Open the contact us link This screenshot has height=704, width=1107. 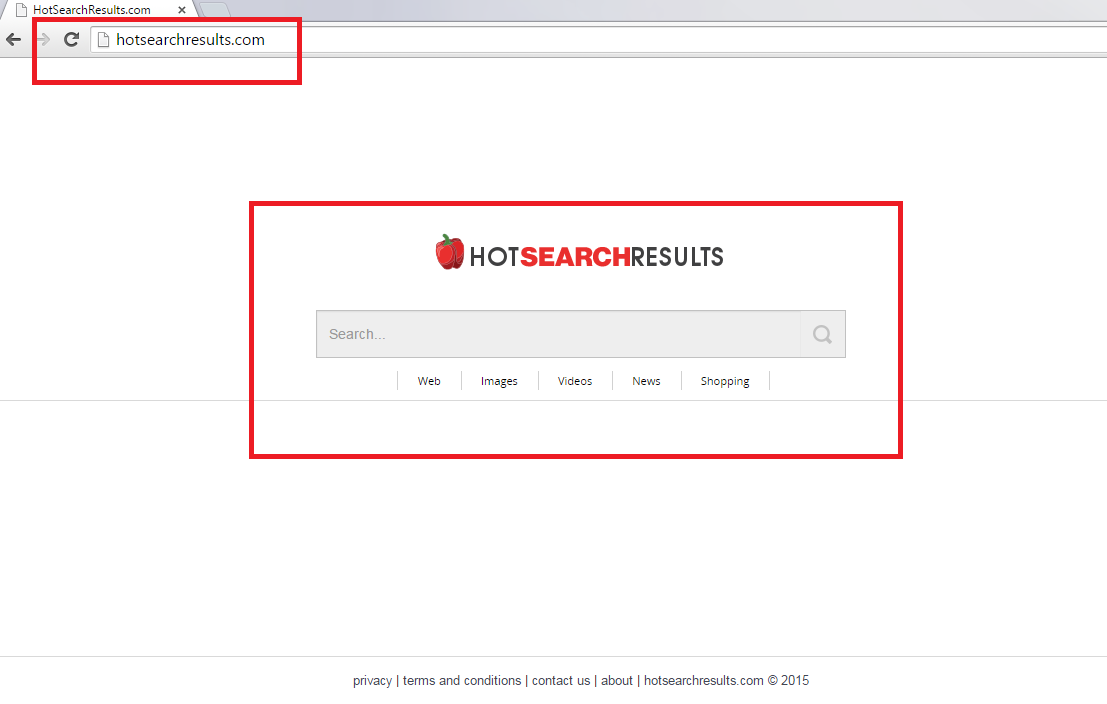coord(561,681)
